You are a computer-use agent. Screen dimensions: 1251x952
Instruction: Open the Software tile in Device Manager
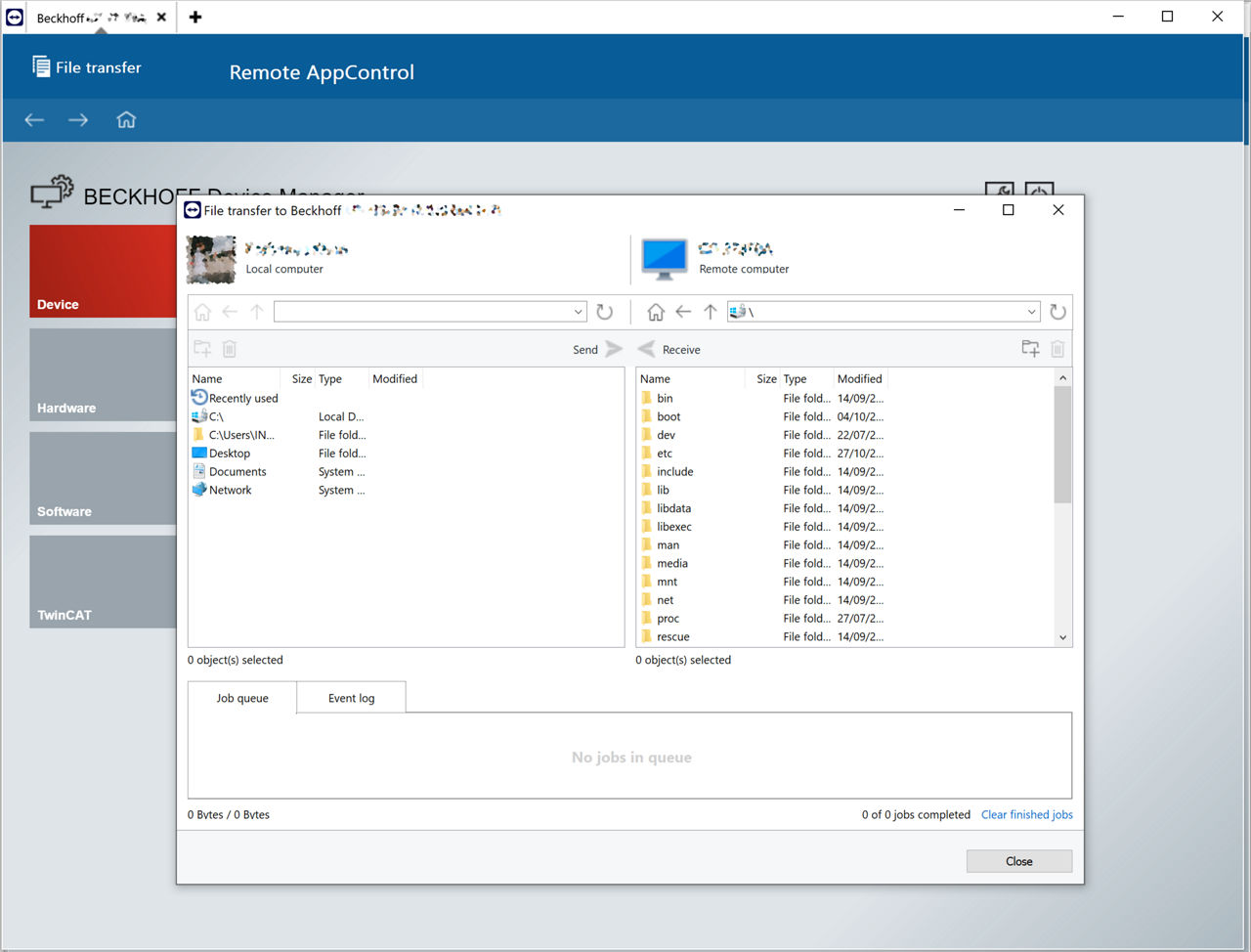103,479
